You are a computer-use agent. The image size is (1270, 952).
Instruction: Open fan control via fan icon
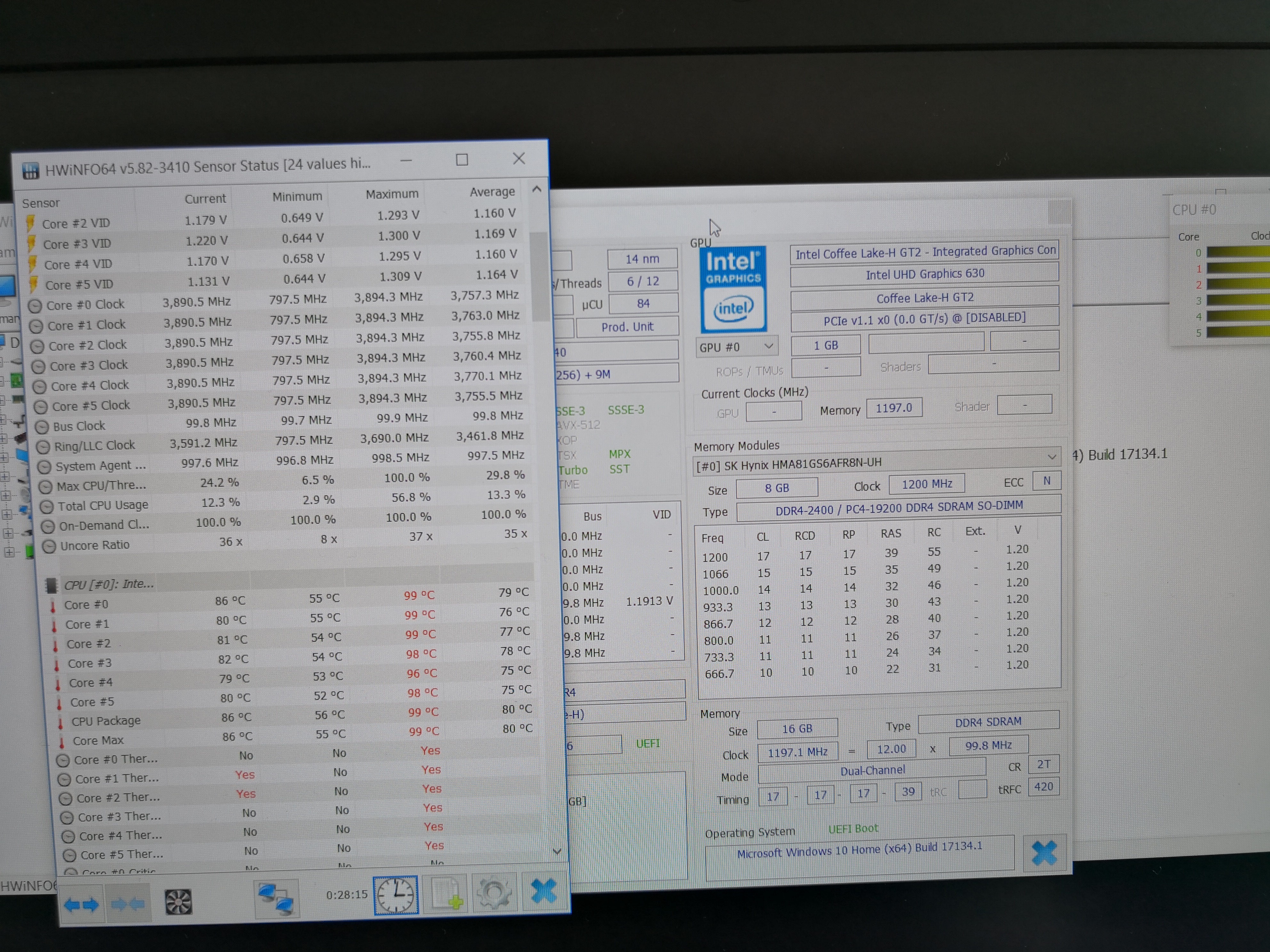pyautogui.click(x=179, y=902)
